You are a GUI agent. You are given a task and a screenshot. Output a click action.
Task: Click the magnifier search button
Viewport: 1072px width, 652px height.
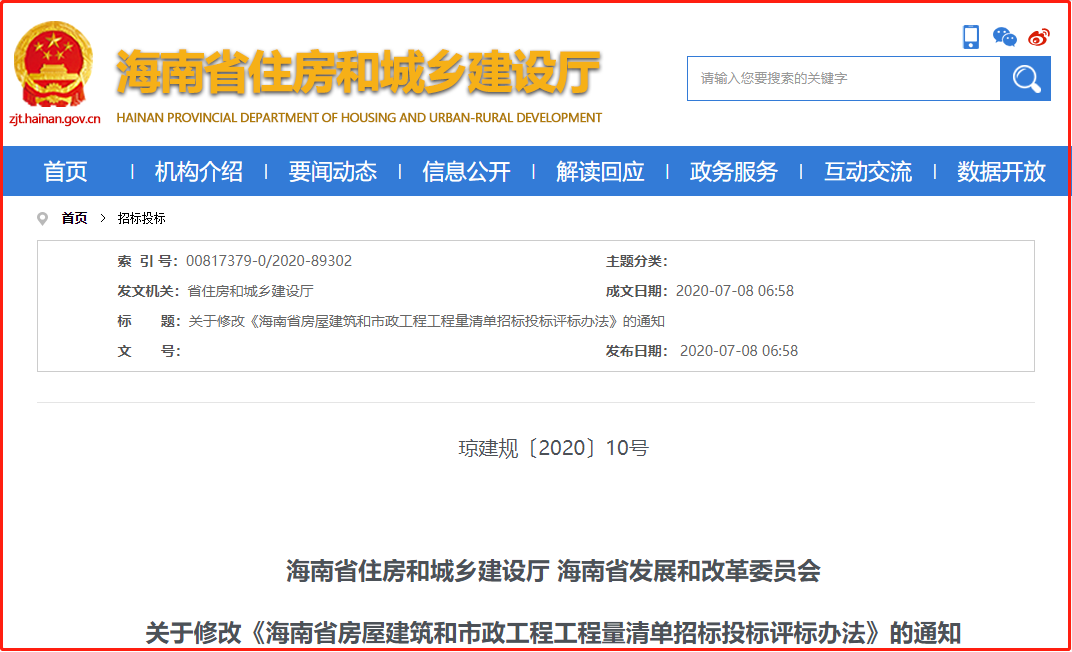tap(1026, 79)
